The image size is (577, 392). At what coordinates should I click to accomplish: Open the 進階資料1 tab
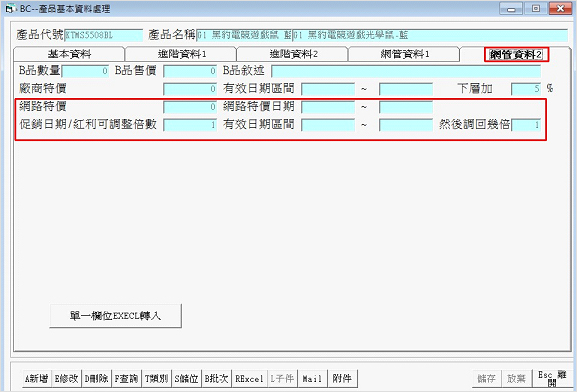point(181,54)
